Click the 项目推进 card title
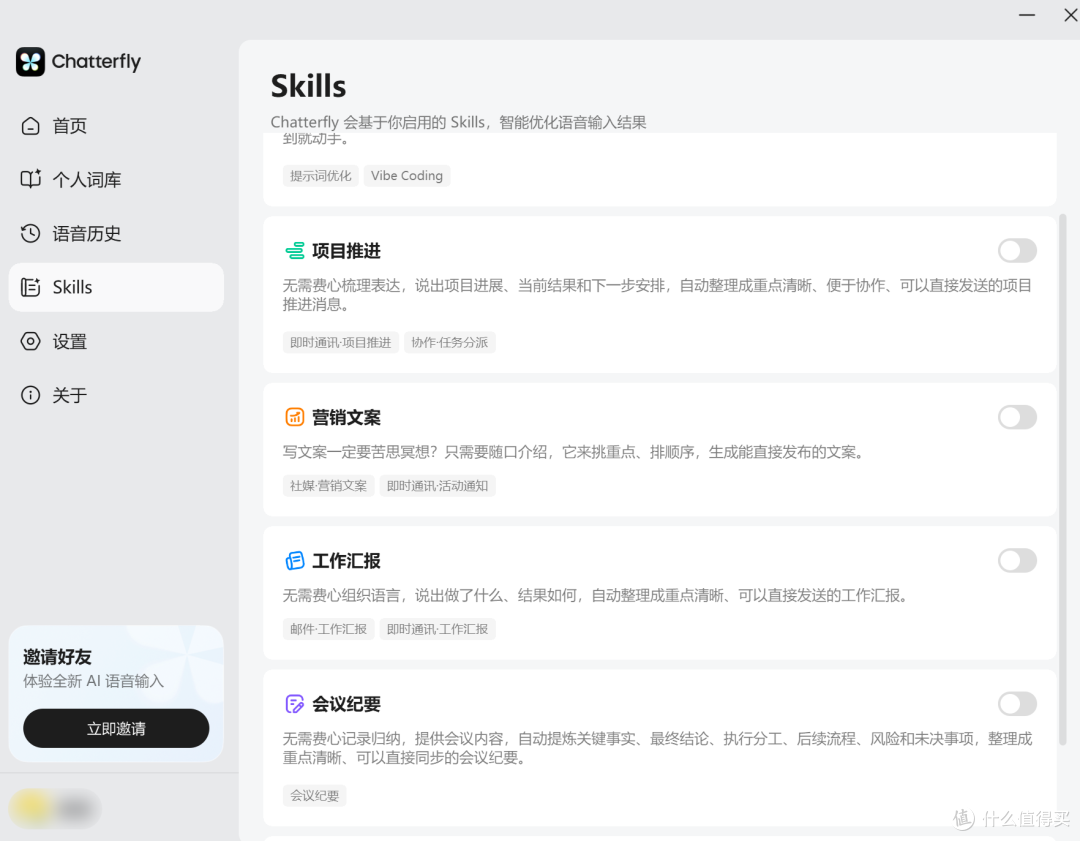This screenshot has width=1080, height=841. tap(346, 251)
